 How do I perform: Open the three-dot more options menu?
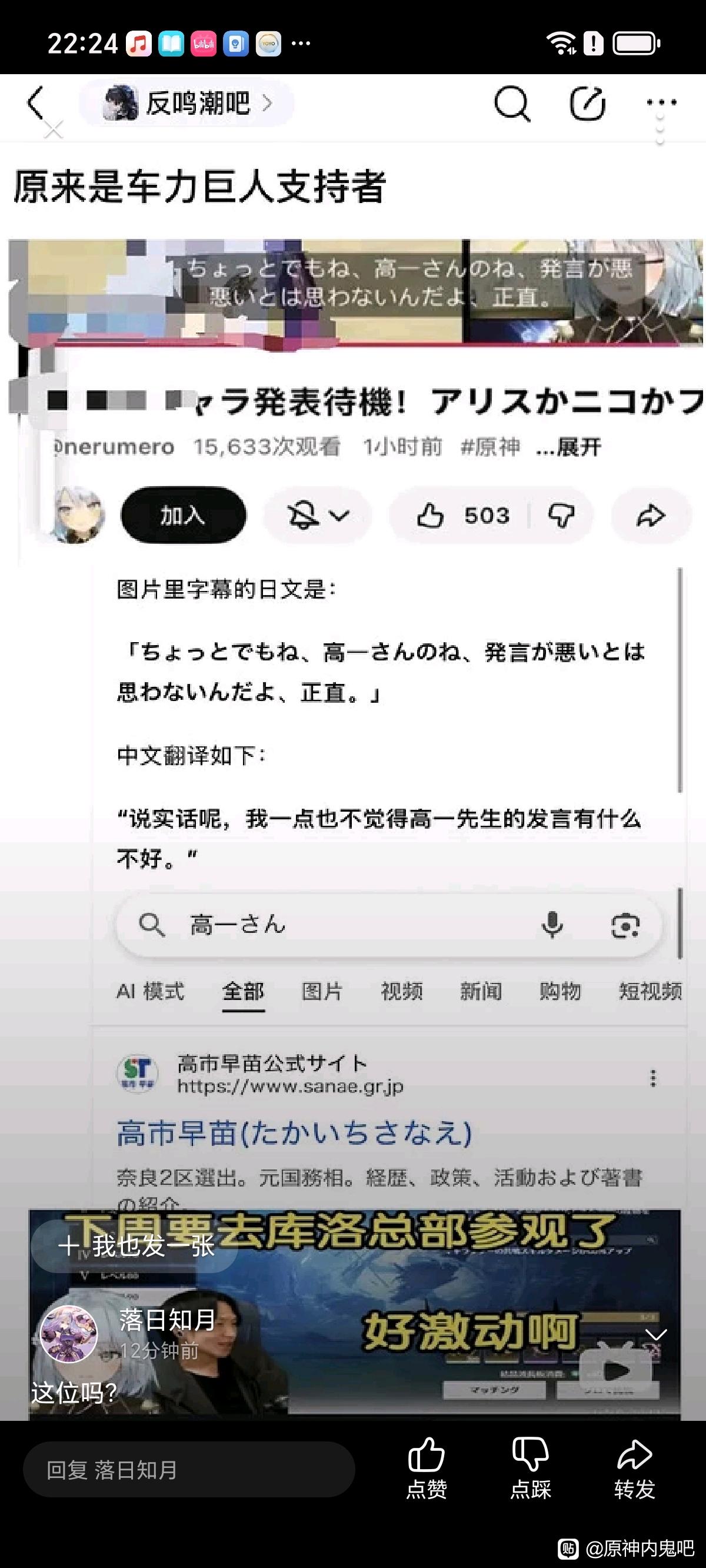[x=661, y=103]
